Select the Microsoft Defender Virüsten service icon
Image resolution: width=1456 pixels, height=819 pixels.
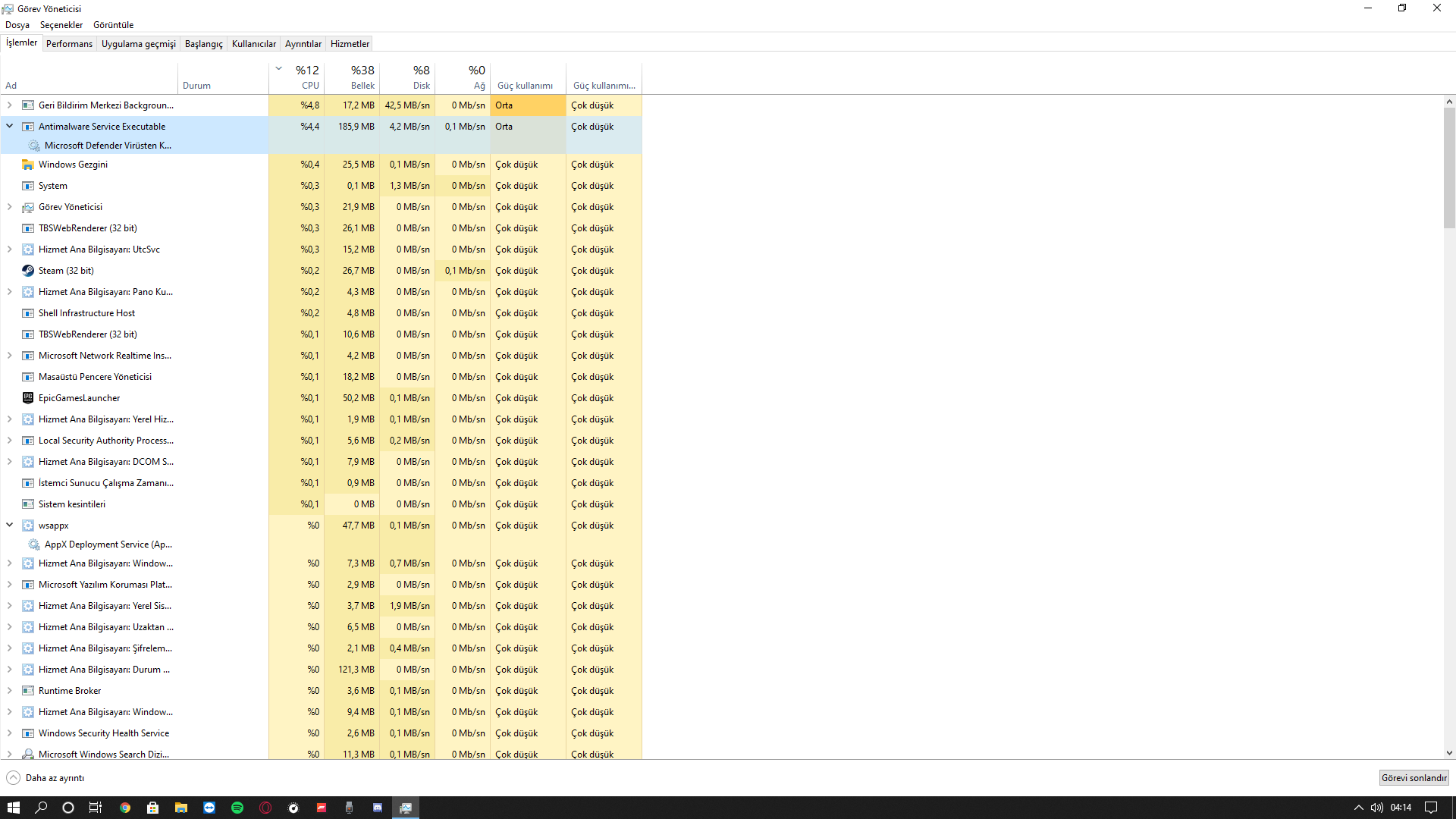(34, 146)
